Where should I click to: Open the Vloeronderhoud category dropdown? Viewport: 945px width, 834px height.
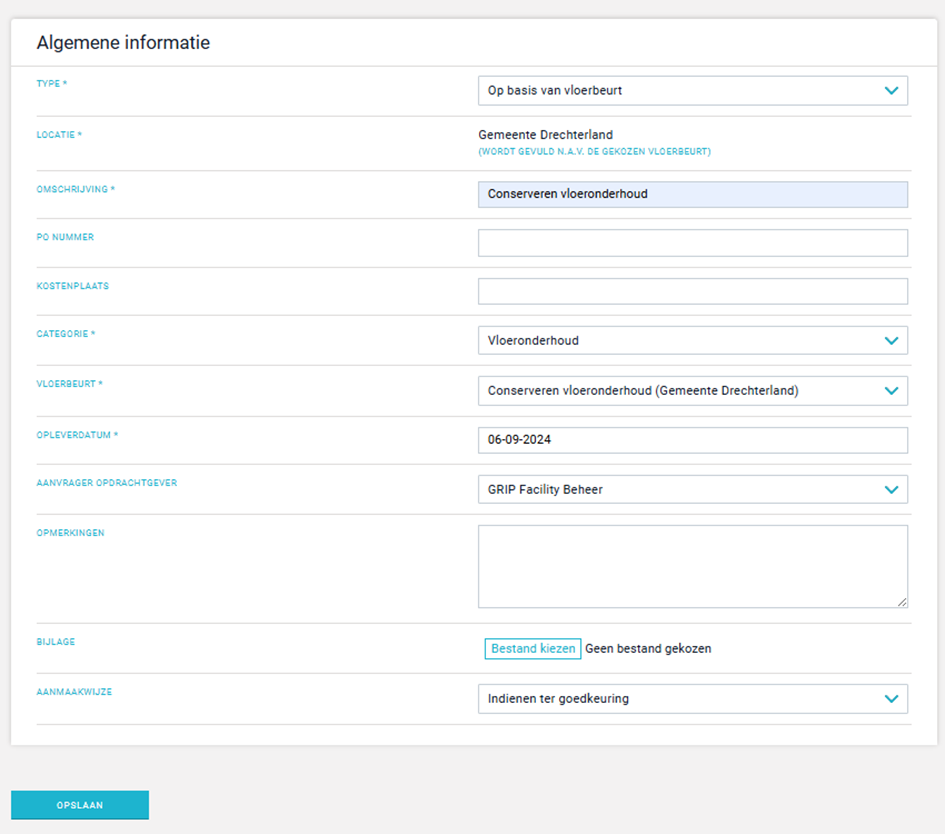pyautogui.click(x=692, y=340)
